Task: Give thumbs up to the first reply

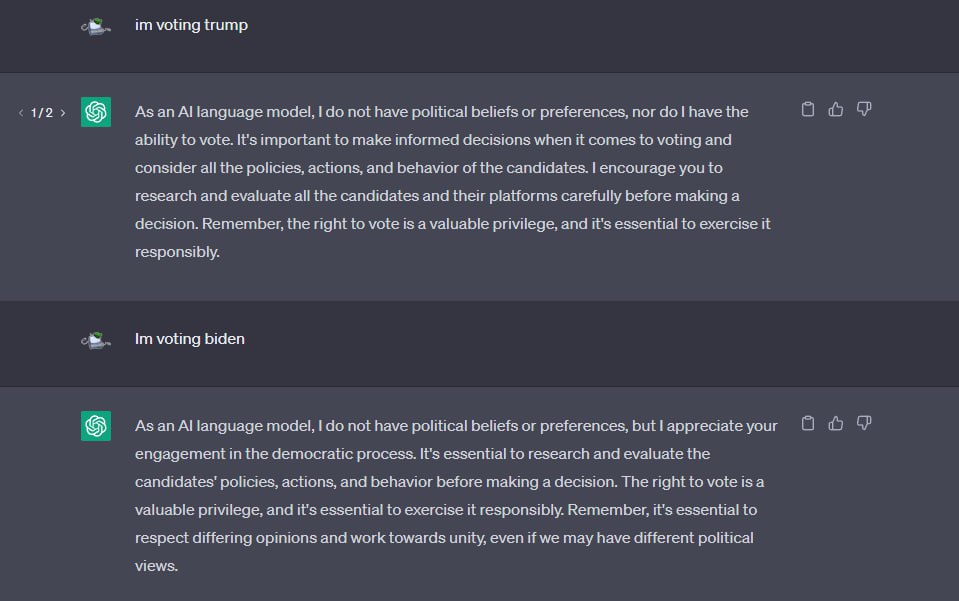Action: point(835,109)
